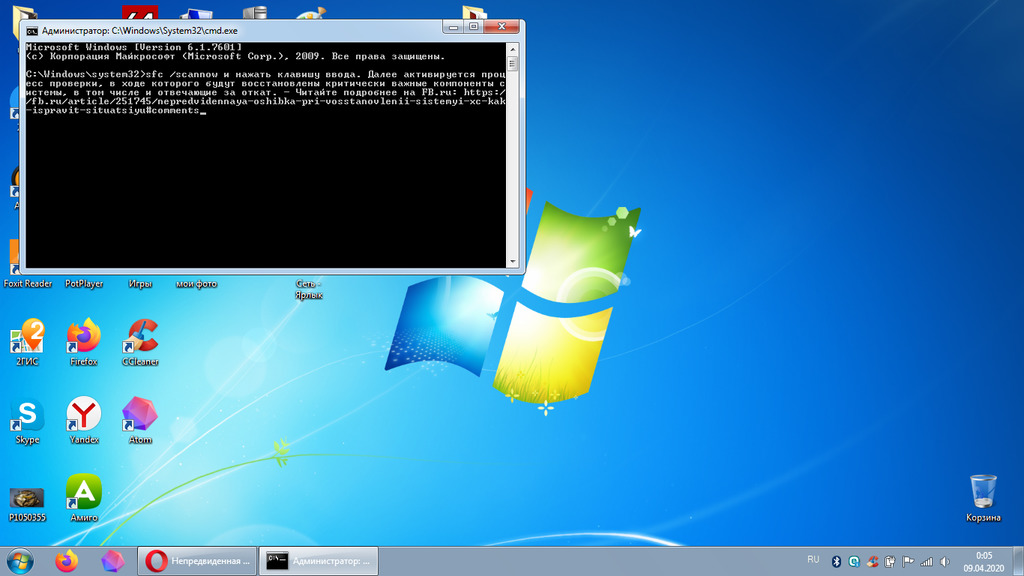This screenshot has height=576, width=1024.
Task: Click the network signal tray icon
Action: (x=926, y=562)
